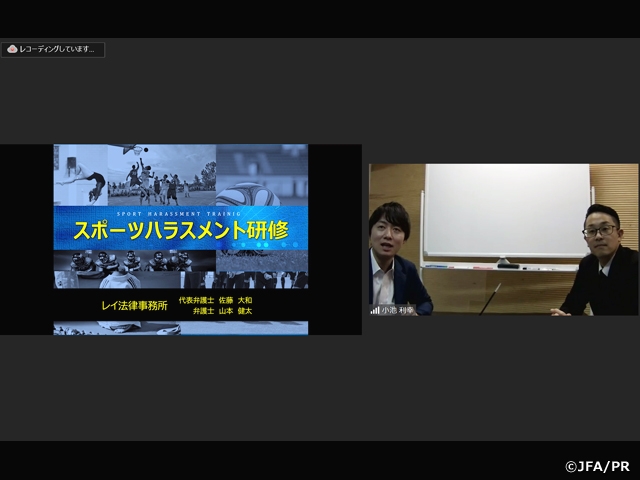Click the SPORT HARASSMENT TRAINIG subtitle text

180,212
